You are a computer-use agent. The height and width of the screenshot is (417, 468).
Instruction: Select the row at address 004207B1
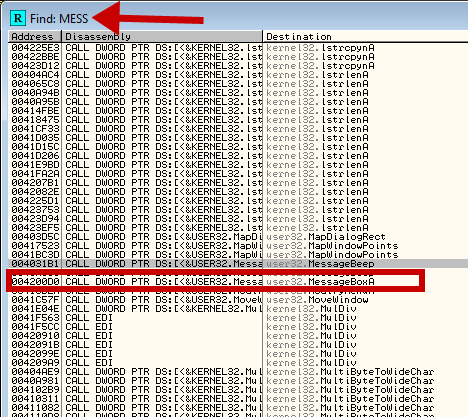238,183
